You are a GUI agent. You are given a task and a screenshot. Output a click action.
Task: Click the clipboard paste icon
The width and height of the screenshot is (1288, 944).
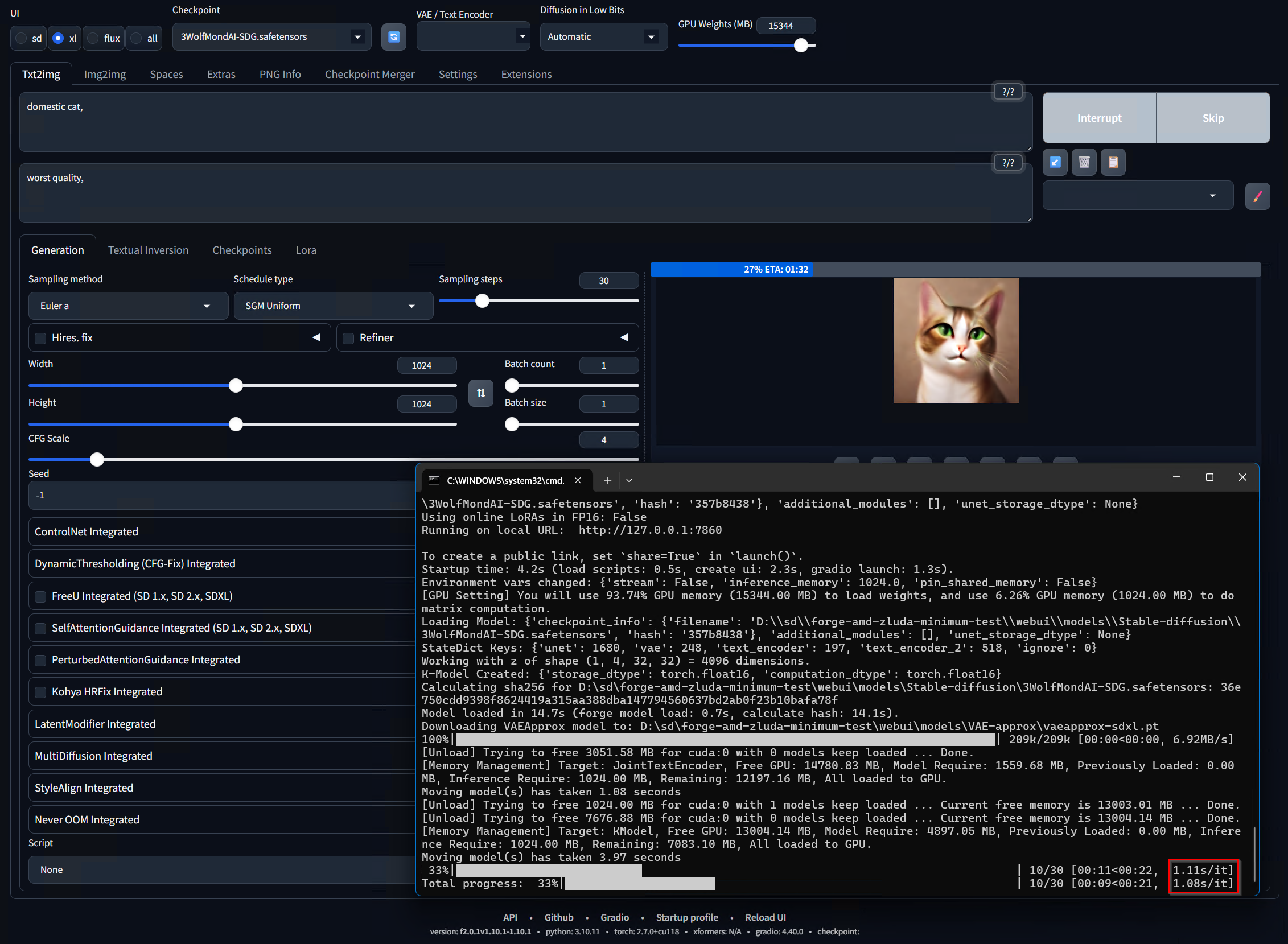point(1113,162)
